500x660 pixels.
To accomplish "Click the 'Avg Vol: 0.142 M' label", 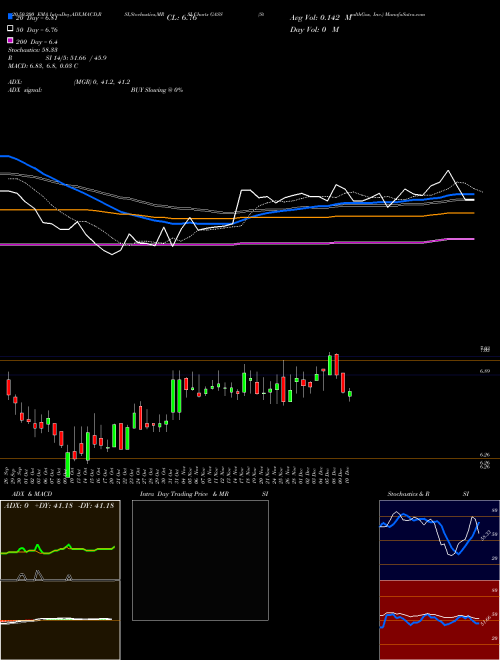I will [321, 18].
